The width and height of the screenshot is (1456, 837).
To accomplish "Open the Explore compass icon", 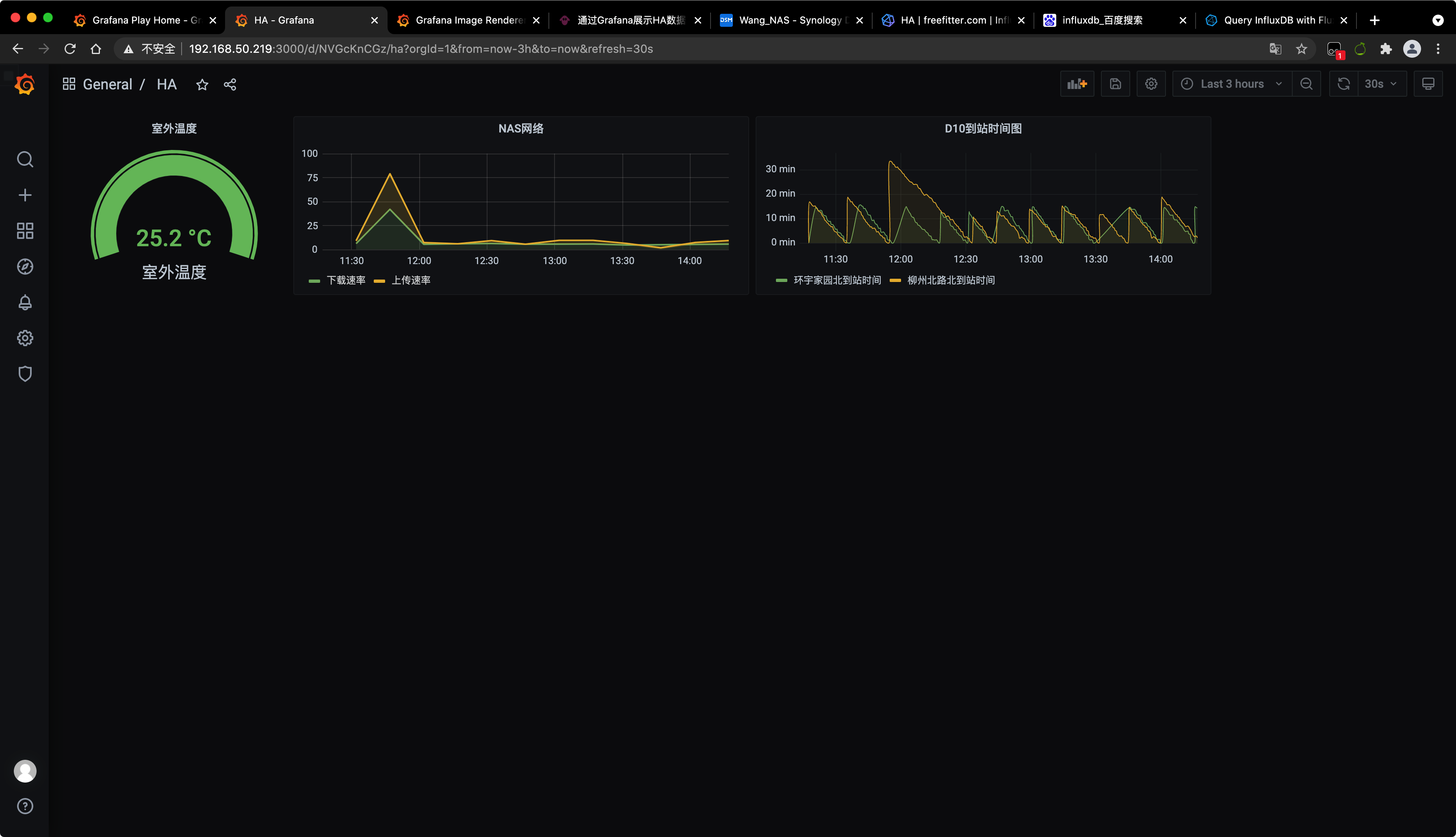I will coord(25,267).
